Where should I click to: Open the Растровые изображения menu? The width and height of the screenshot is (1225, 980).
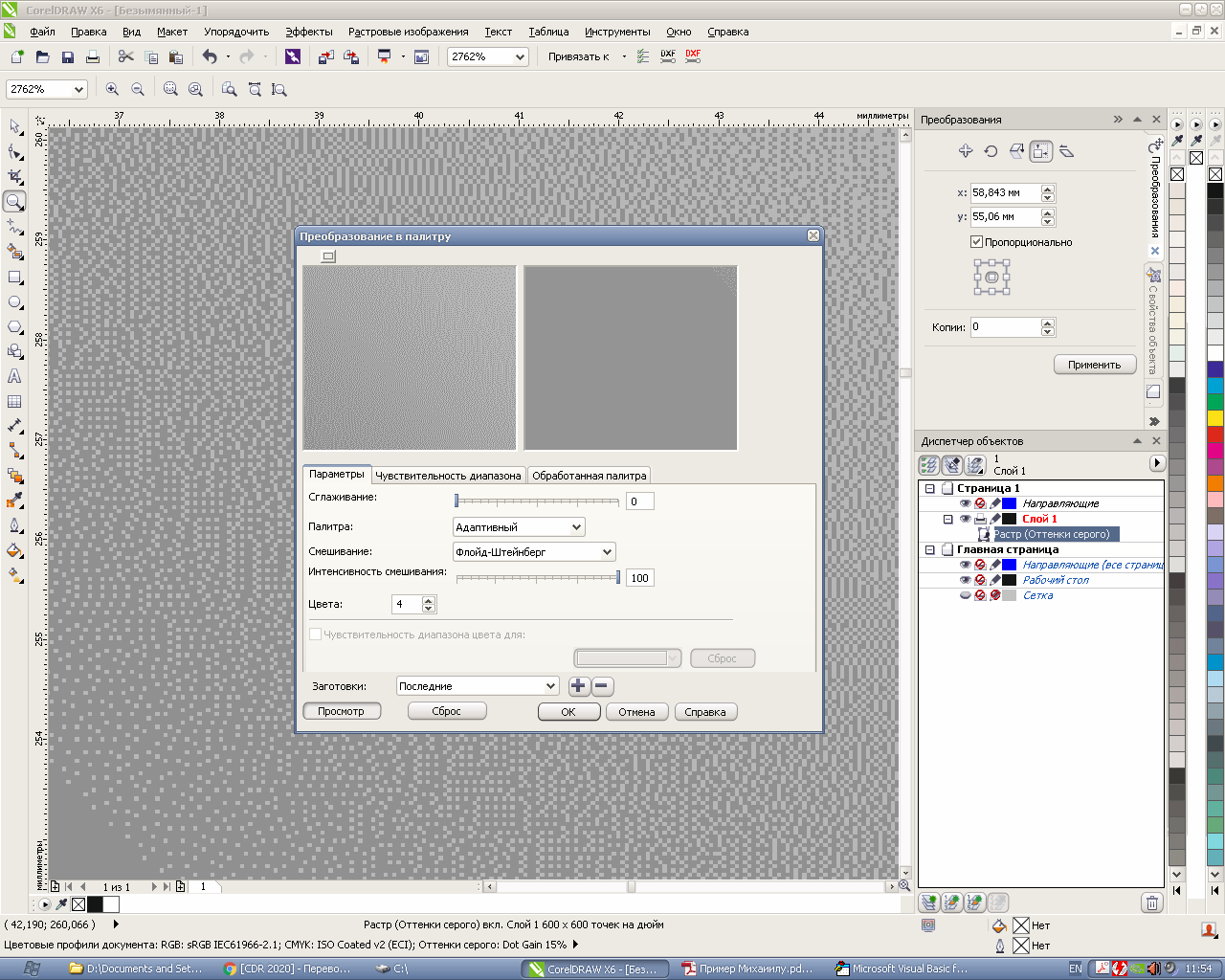click(x=408, y=32)
